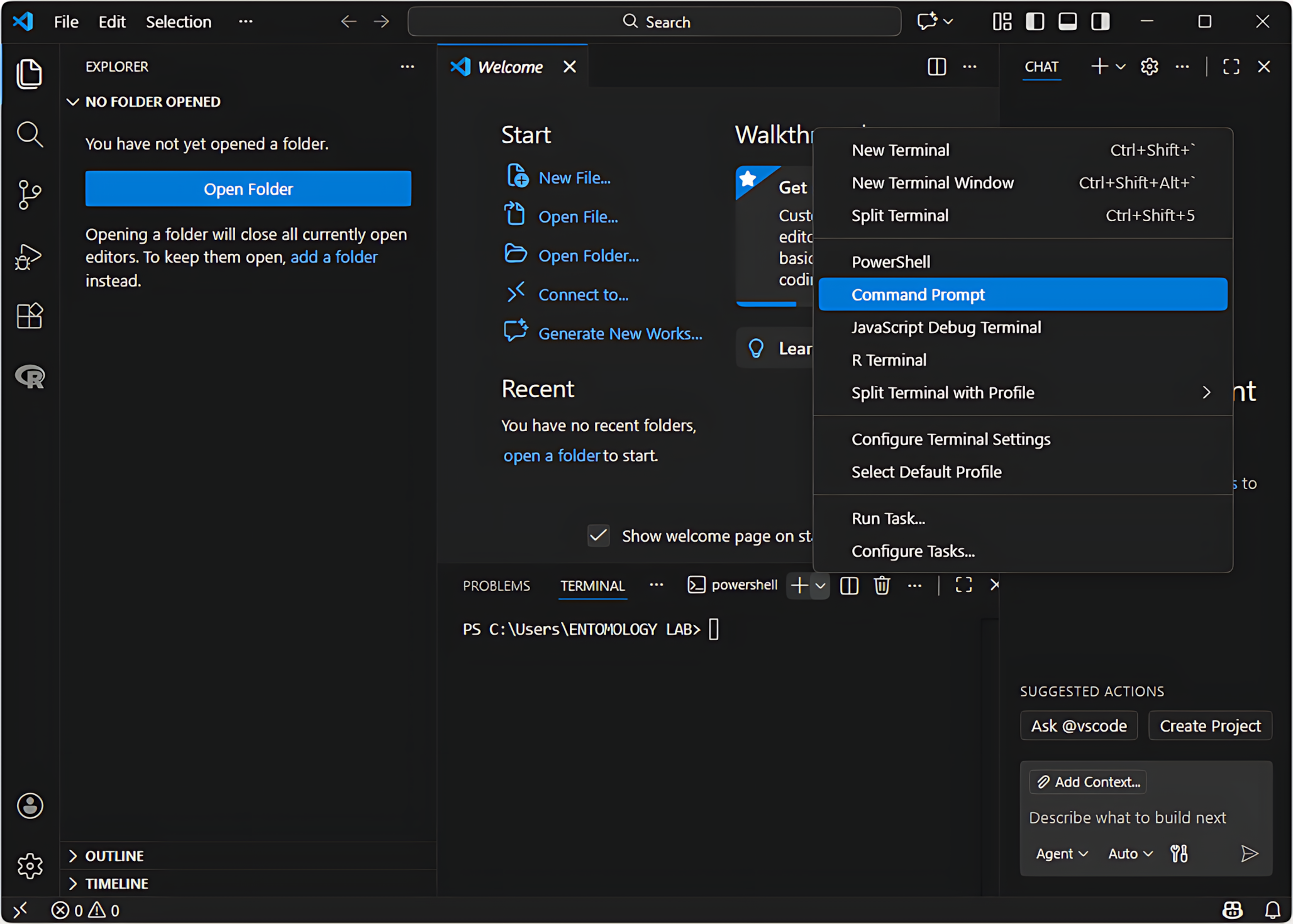Split the terminal using panel icon
The height and width of the screenshot is (924, 1293).
point(849,585)
